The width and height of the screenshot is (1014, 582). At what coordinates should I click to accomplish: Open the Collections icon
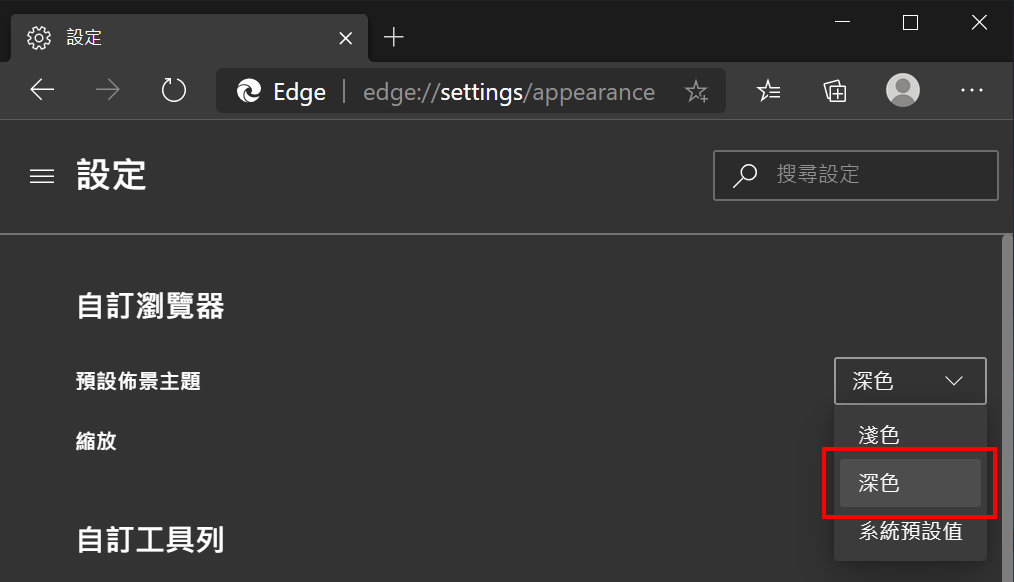click(x=835, y=91)
